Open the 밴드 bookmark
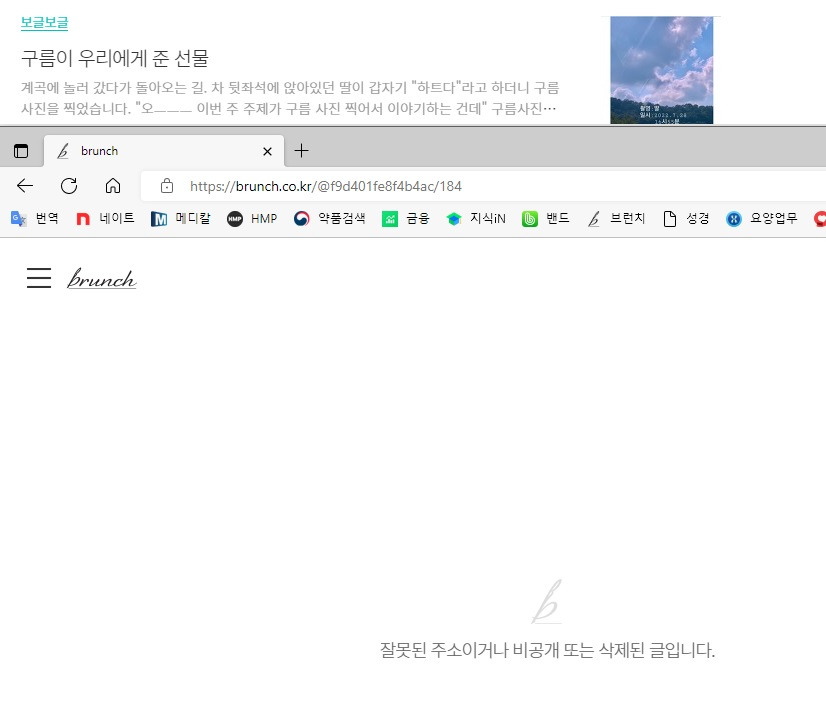 click(x=546, y=219)
